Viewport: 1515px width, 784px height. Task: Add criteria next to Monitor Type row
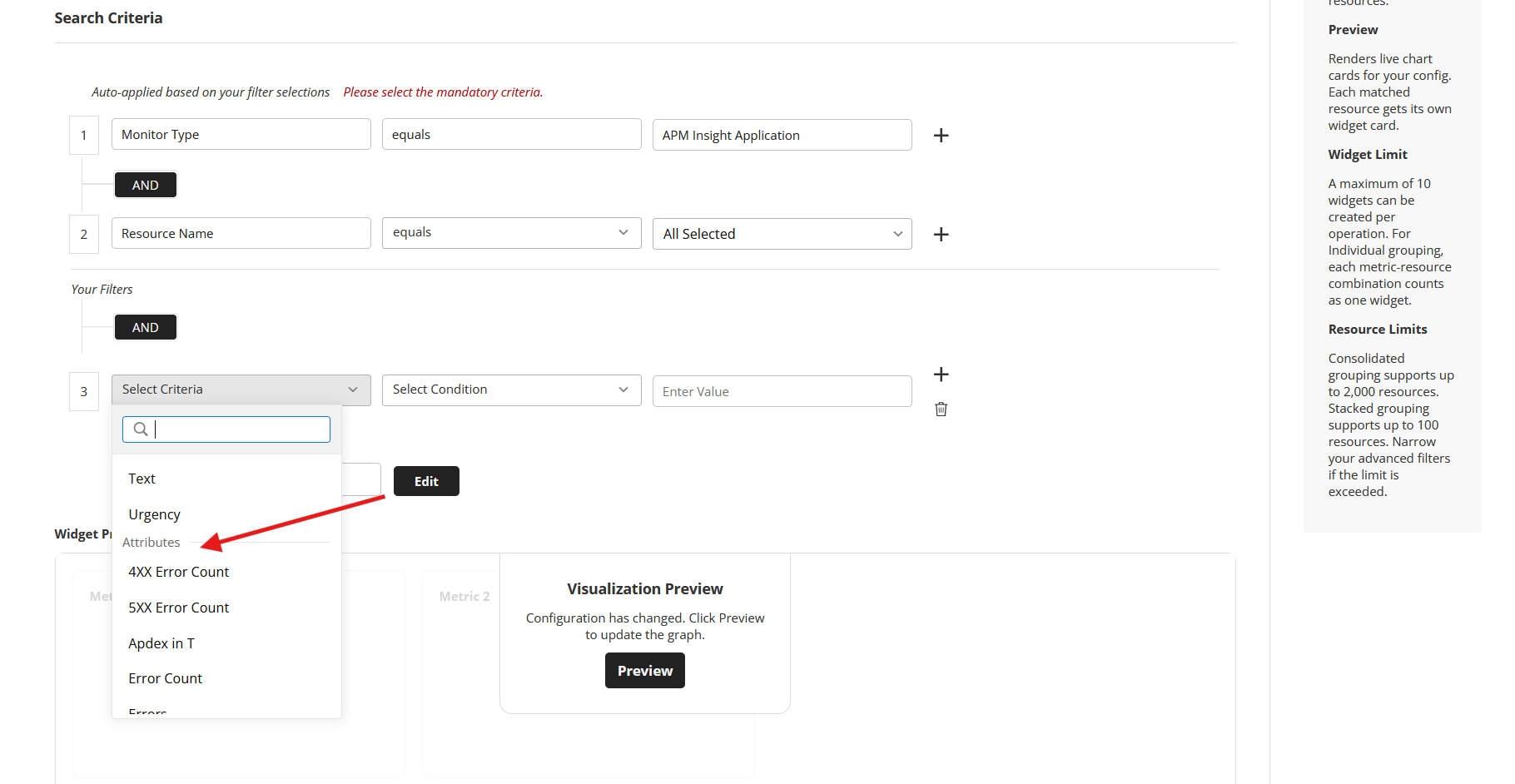click(x=941, y=135)
